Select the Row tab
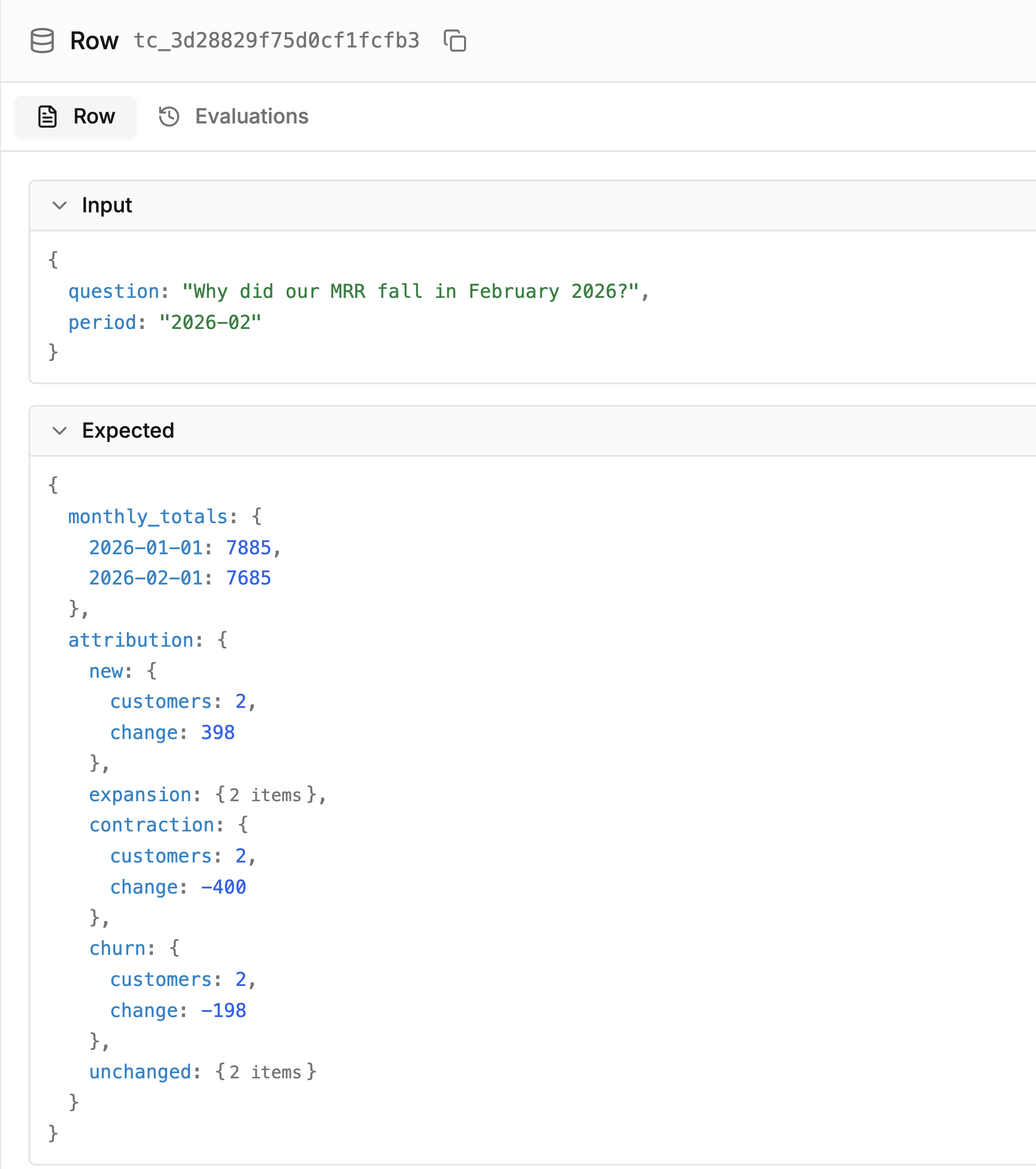The image size is (1036, 1169). coord(76,117)
